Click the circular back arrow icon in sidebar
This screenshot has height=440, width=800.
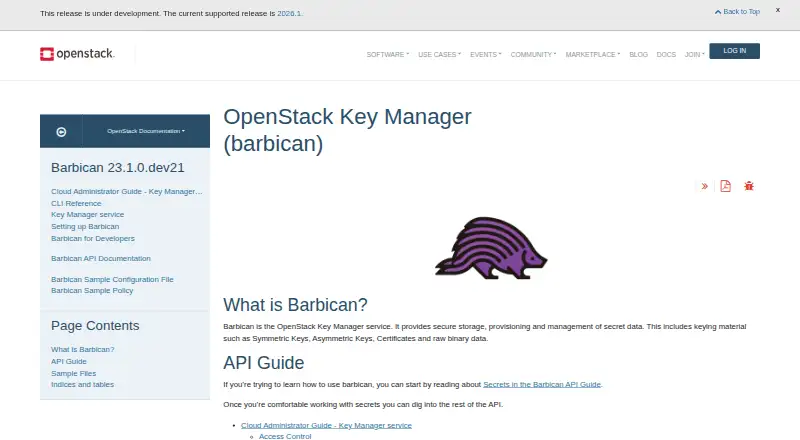tap(61, 132)
